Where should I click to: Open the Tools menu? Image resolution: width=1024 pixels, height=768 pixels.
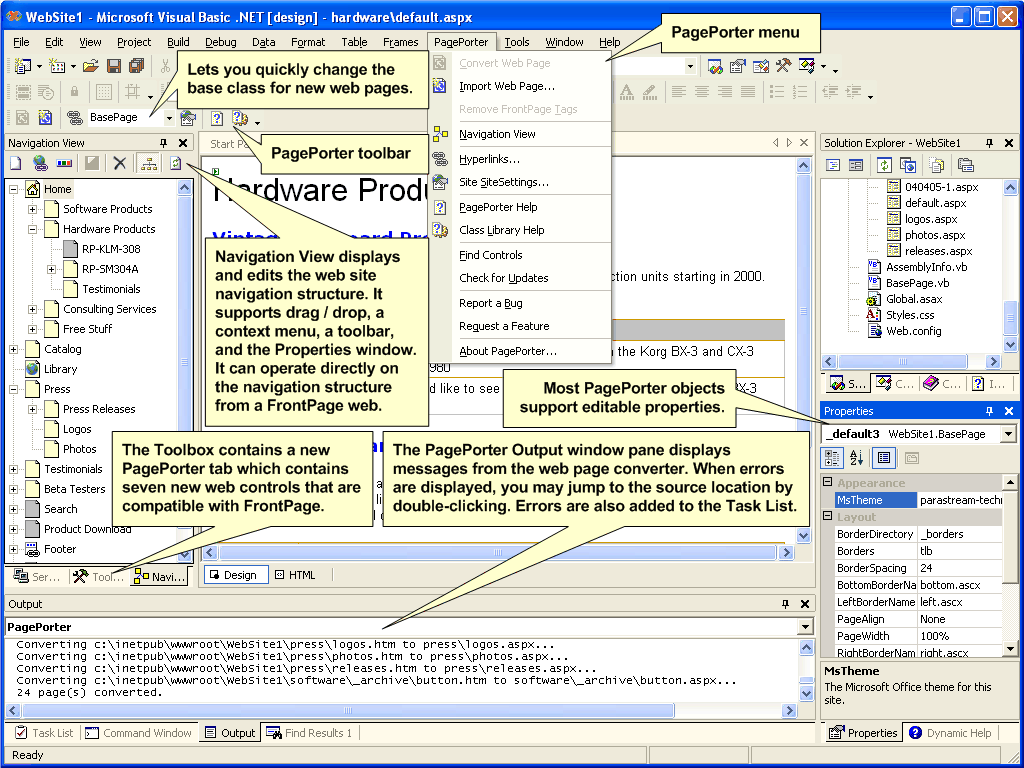click(x=517, y=42)
